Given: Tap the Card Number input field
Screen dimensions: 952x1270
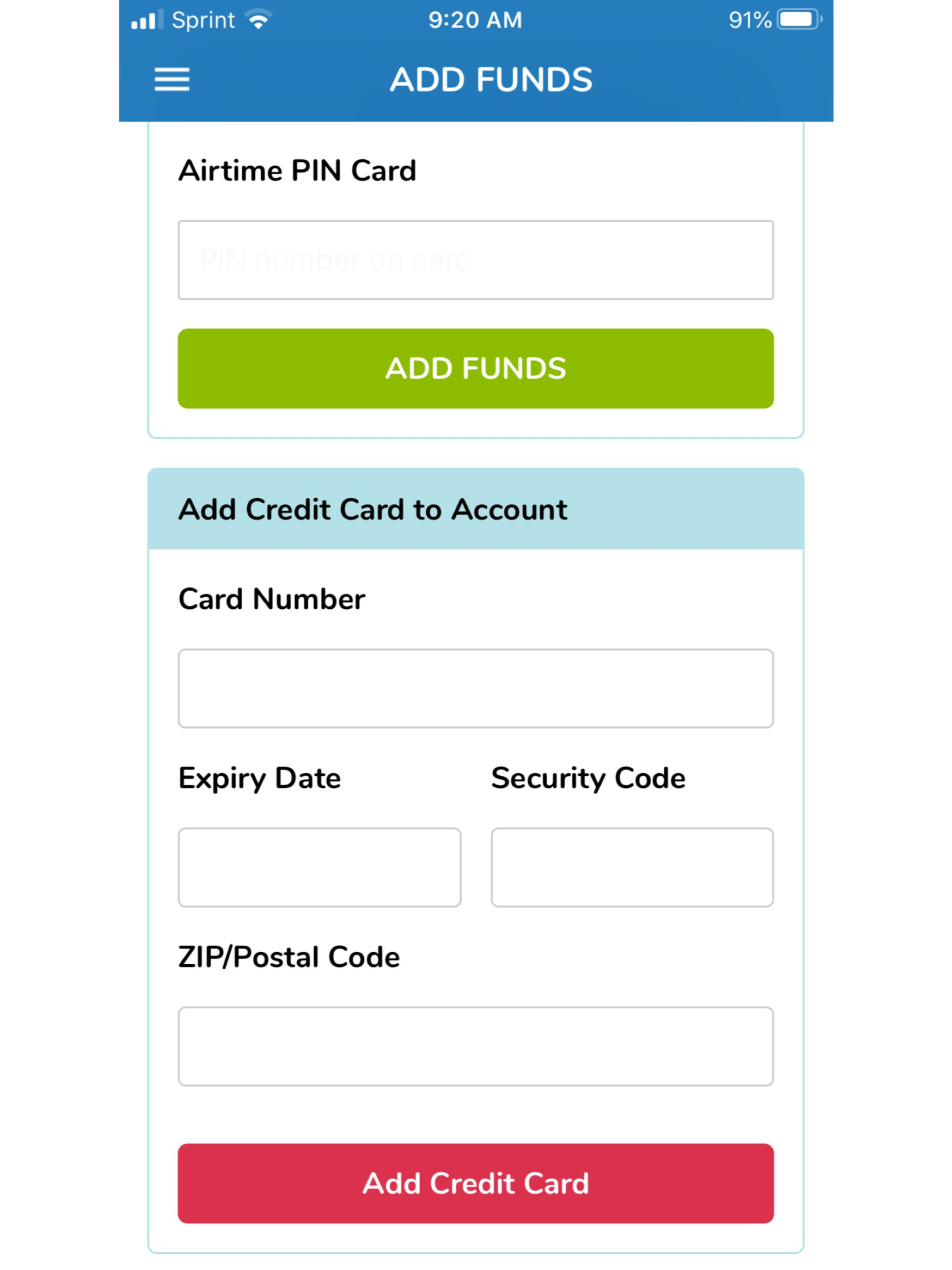Looking at the screenshot, I should [x=475, y=687].
